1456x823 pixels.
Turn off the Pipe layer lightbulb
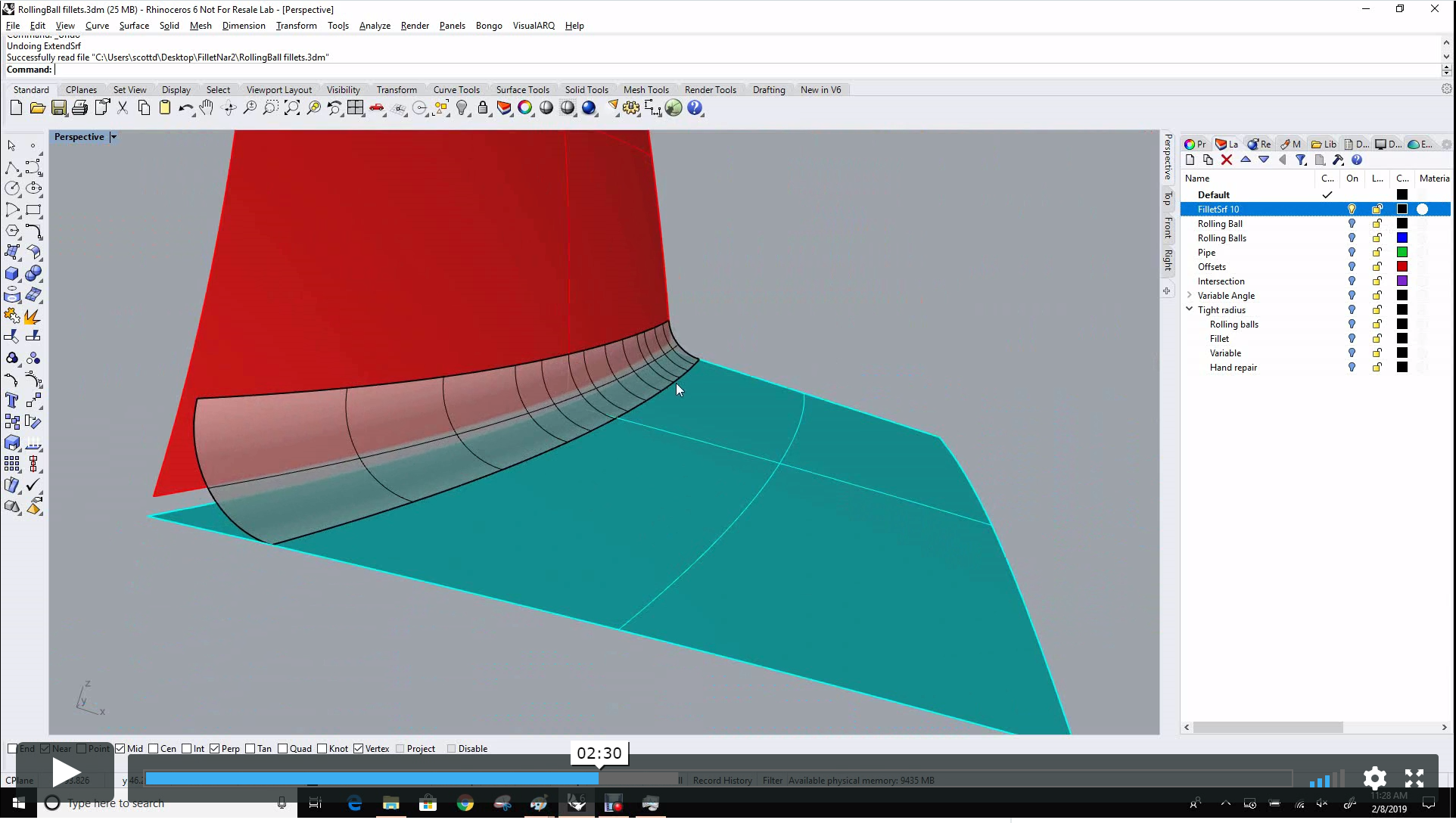tap(1352, 253)
